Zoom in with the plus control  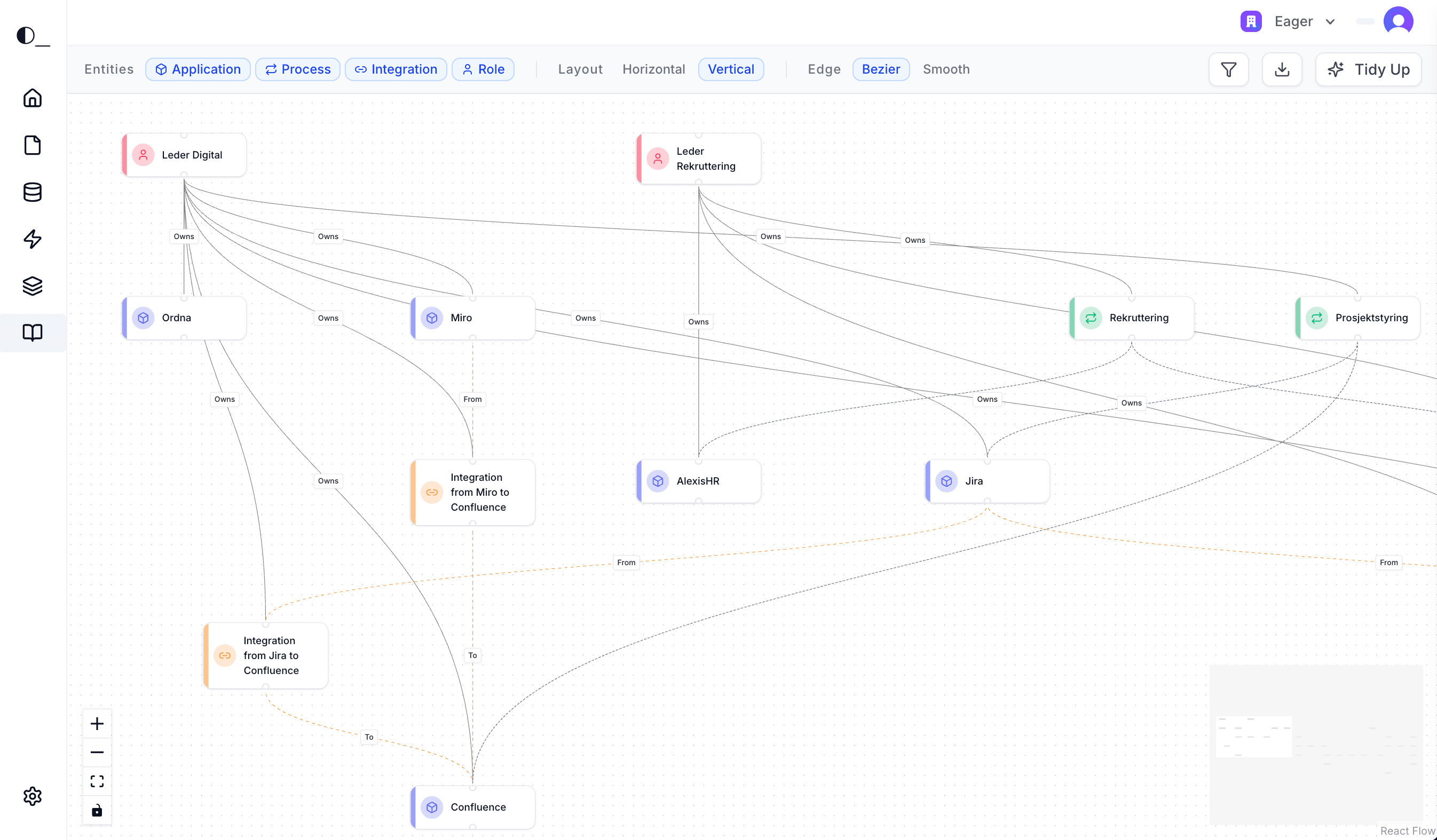click(x=97, y=724)
